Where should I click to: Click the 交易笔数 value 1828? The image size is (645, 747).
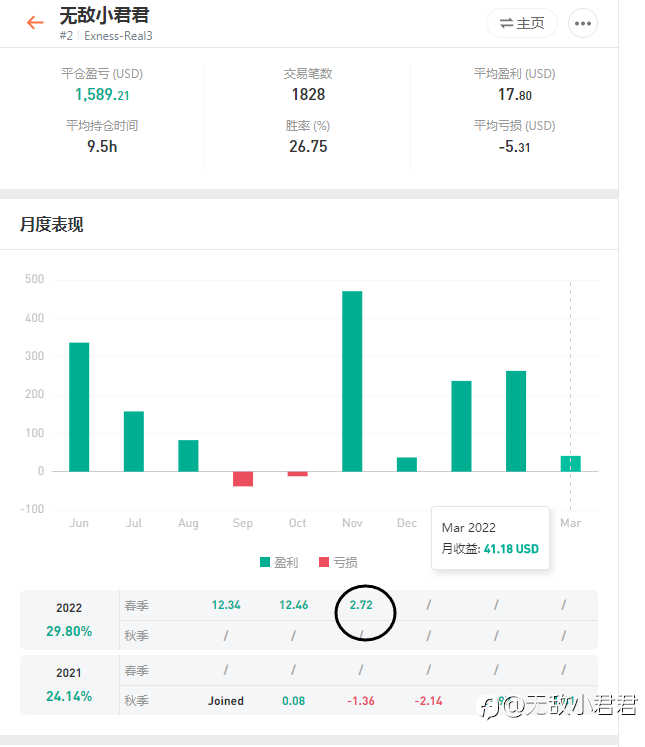point(308,94)
